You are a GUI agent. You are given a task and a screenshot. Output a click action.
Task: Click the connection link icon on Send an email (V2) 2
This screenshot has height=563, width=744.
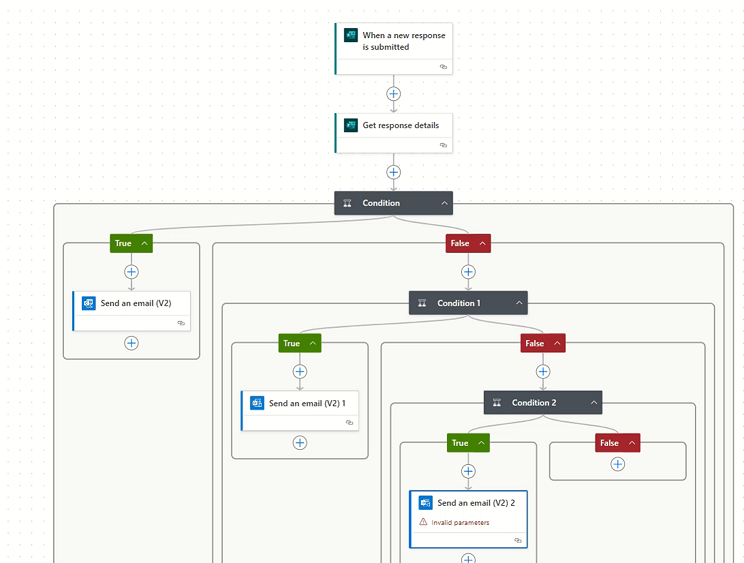[x=518, y=541]
